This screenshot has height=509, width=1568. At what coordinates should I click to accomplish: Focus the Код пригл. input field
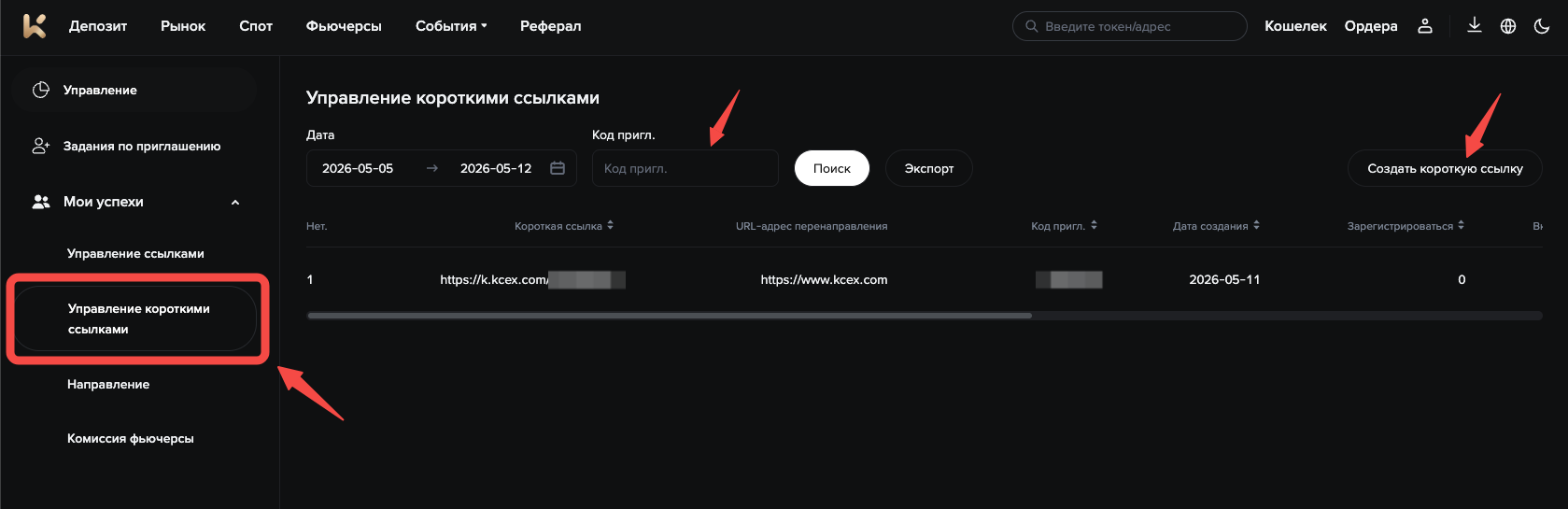(685, 168)
